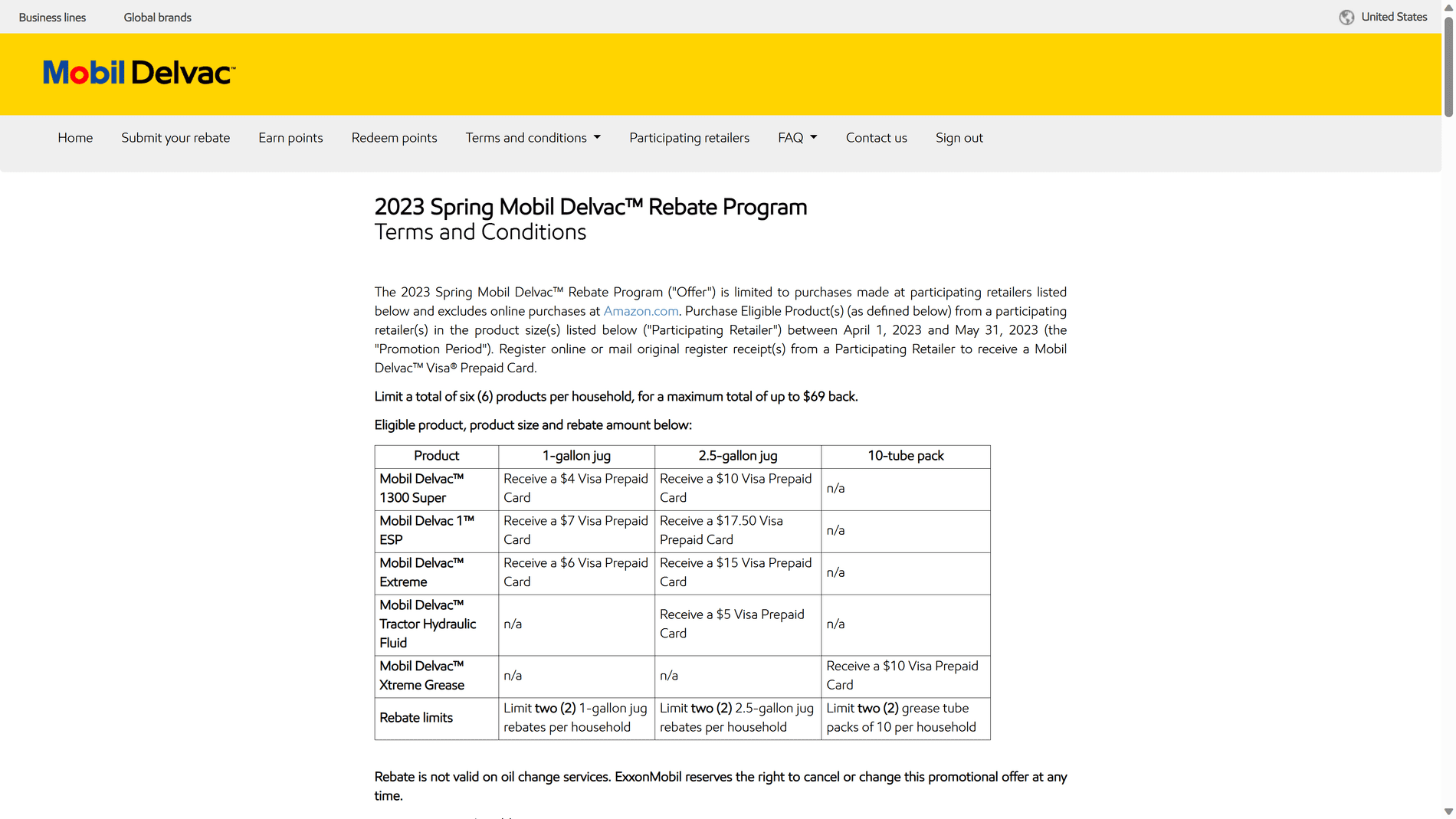Click the Tractor Hydraulic Fluid row label

pyautogui.click(x=436, y=624)
